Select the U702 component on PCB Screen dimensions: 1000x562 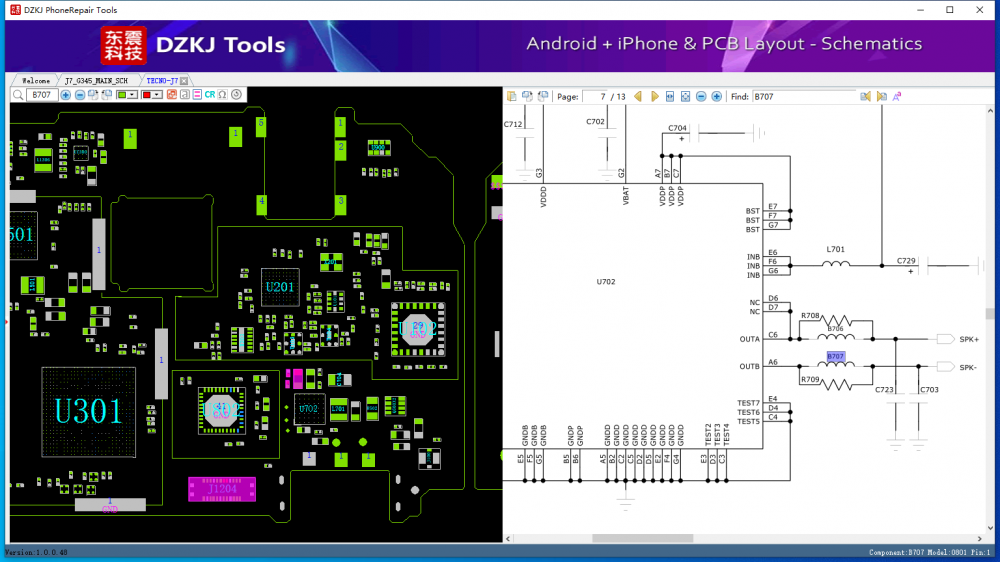tap(309, 408)
